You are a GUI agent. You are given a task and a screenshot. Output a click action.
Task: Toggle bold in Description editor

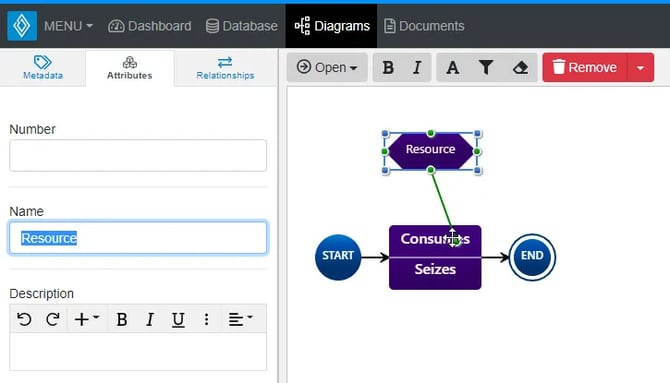pyautogui.click(x=122, y=319)
